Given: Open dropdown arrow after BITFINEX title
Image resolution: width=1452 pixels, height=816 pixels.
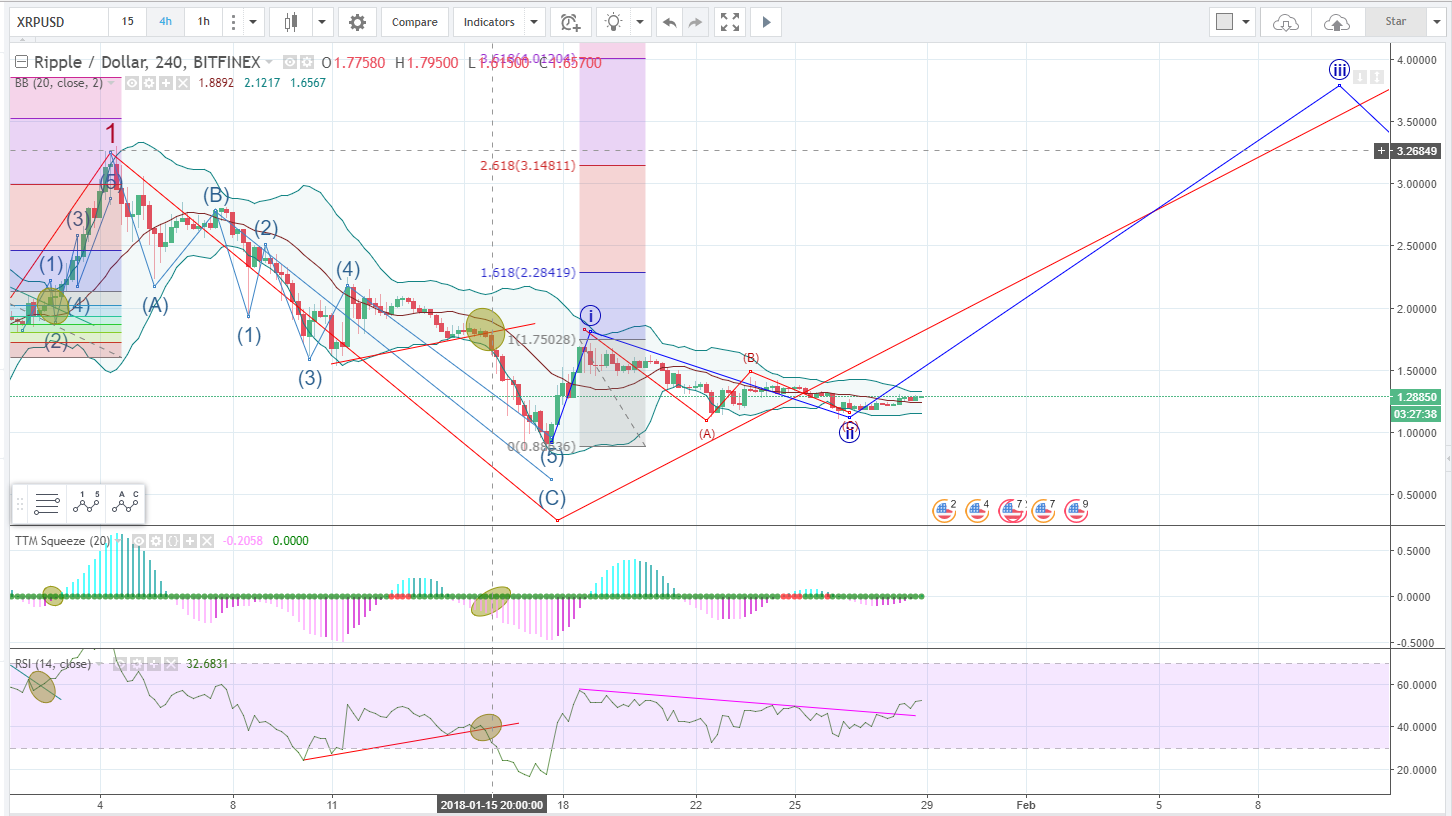Looking at the screenshot, I should pos(268,62).
